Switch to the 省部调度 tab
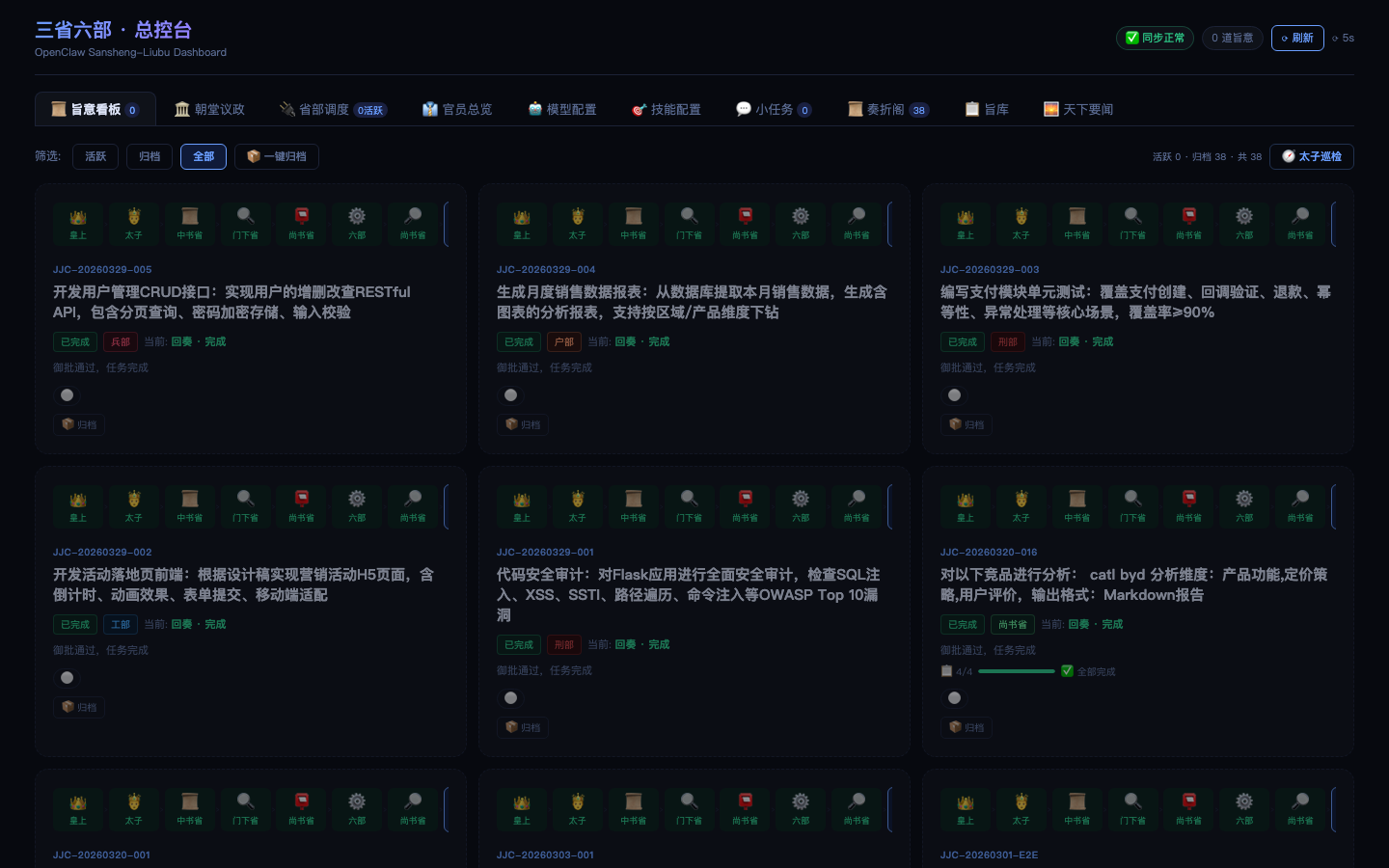Viewport: 1389px width, 868px height. tap(333, 109)
